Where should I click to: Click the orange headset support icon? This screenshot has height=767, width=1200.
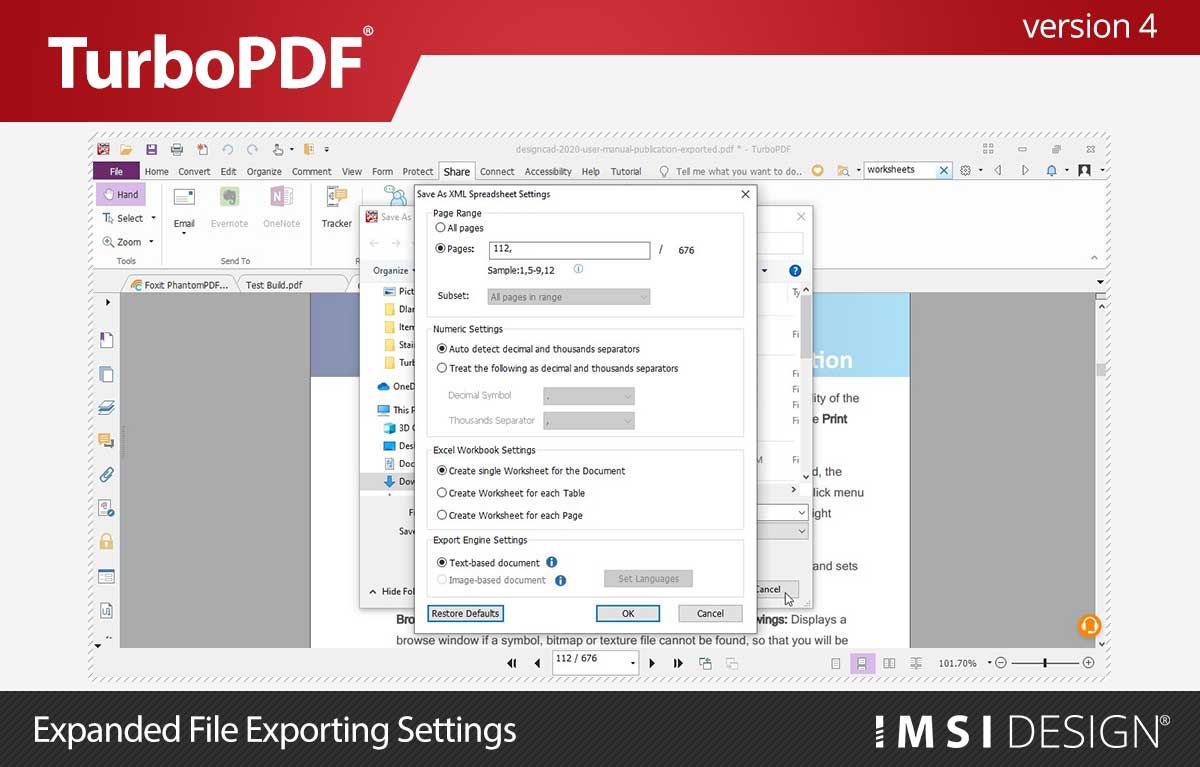1089,626
